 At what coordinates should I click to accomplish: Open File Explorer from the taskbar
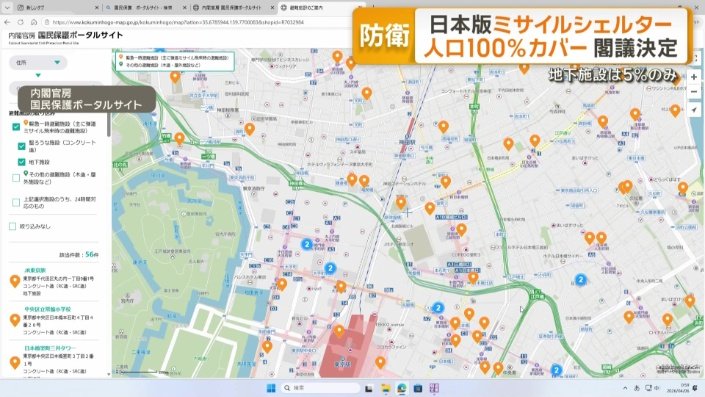[385, 388]
